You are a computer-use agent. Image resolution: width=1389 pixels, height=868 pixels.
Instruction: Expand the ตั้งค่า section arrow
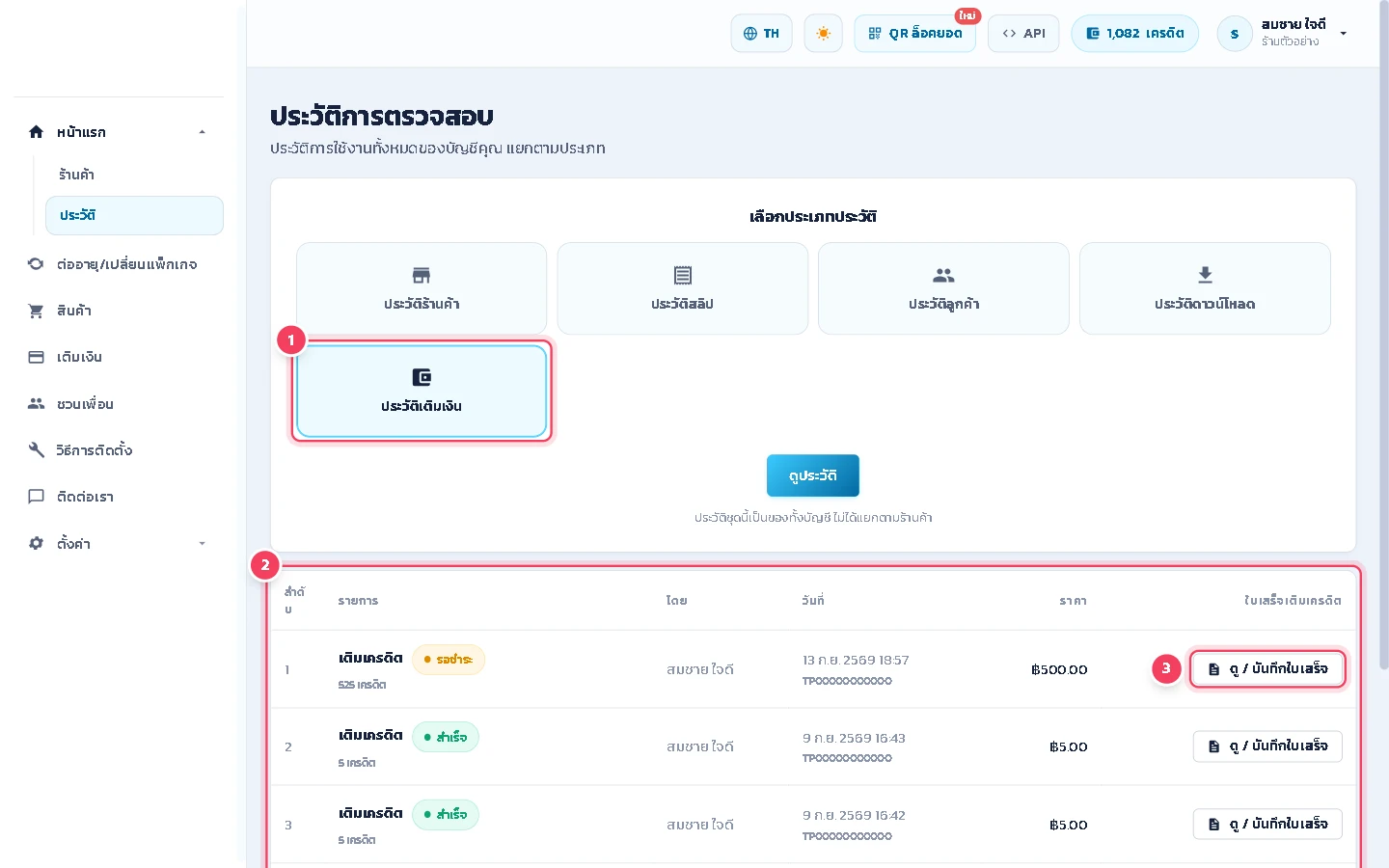click(202, 543)
